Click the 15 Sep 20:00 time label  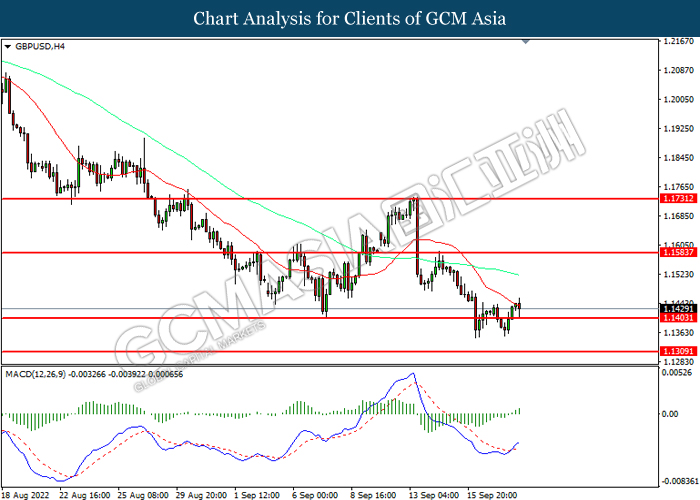(x=492, y=495)
